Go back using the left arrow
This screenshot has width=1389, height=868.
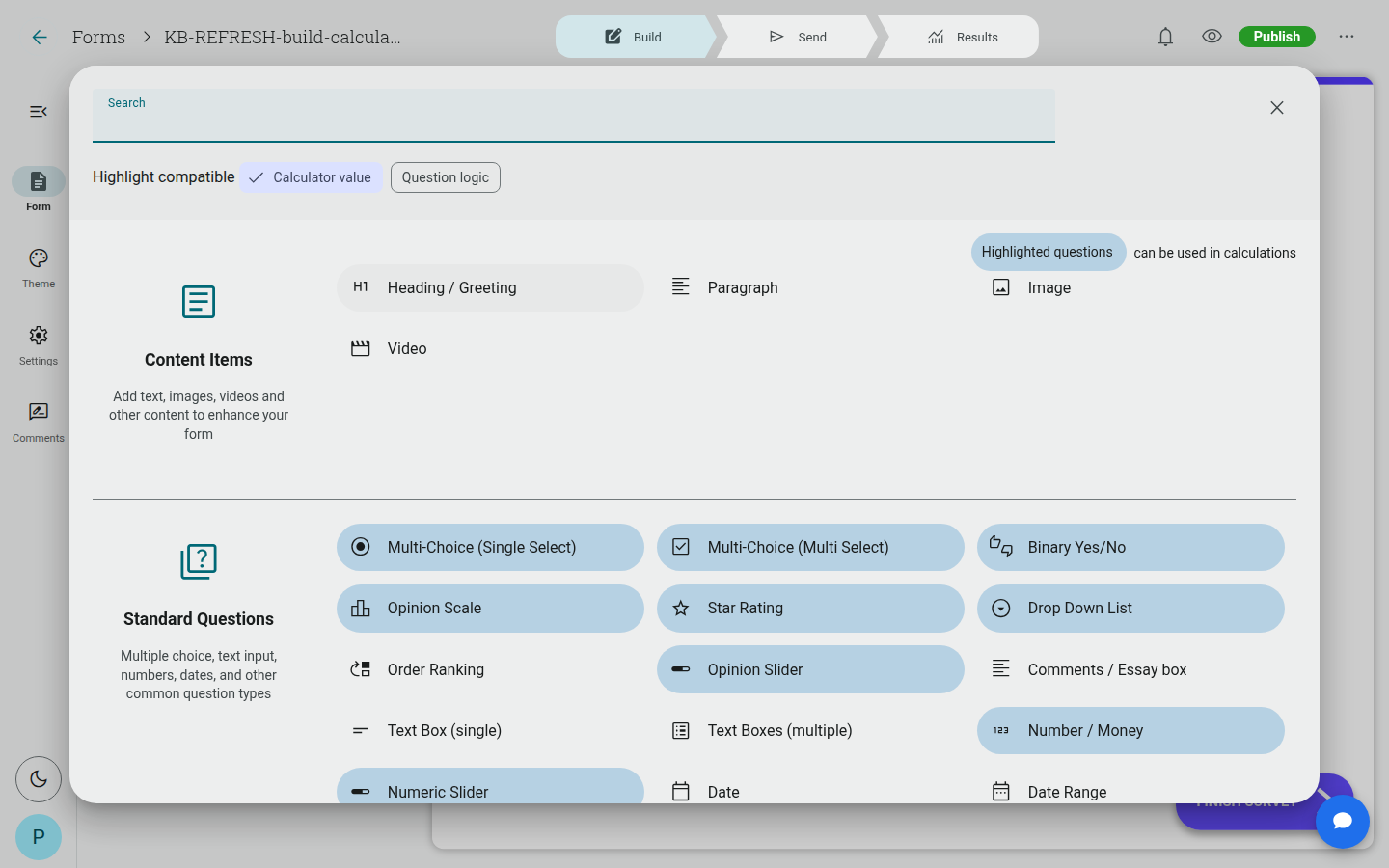coord(40,37)
